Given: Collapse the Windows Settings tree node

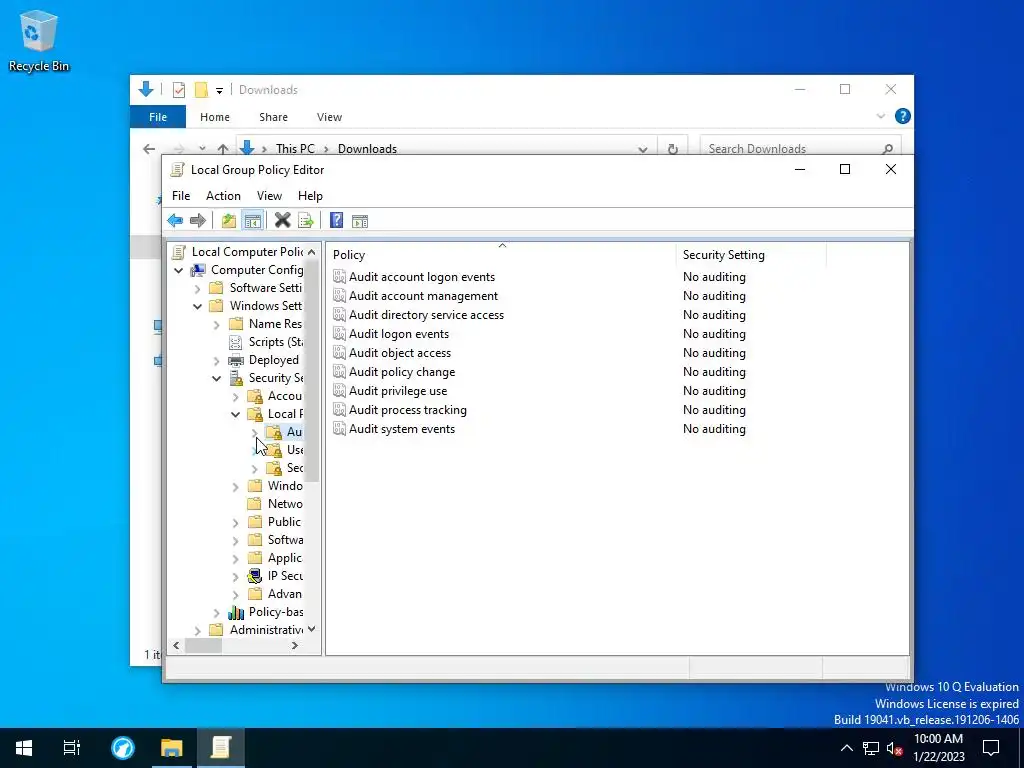Looking at the screenshot, I should 197,306.
